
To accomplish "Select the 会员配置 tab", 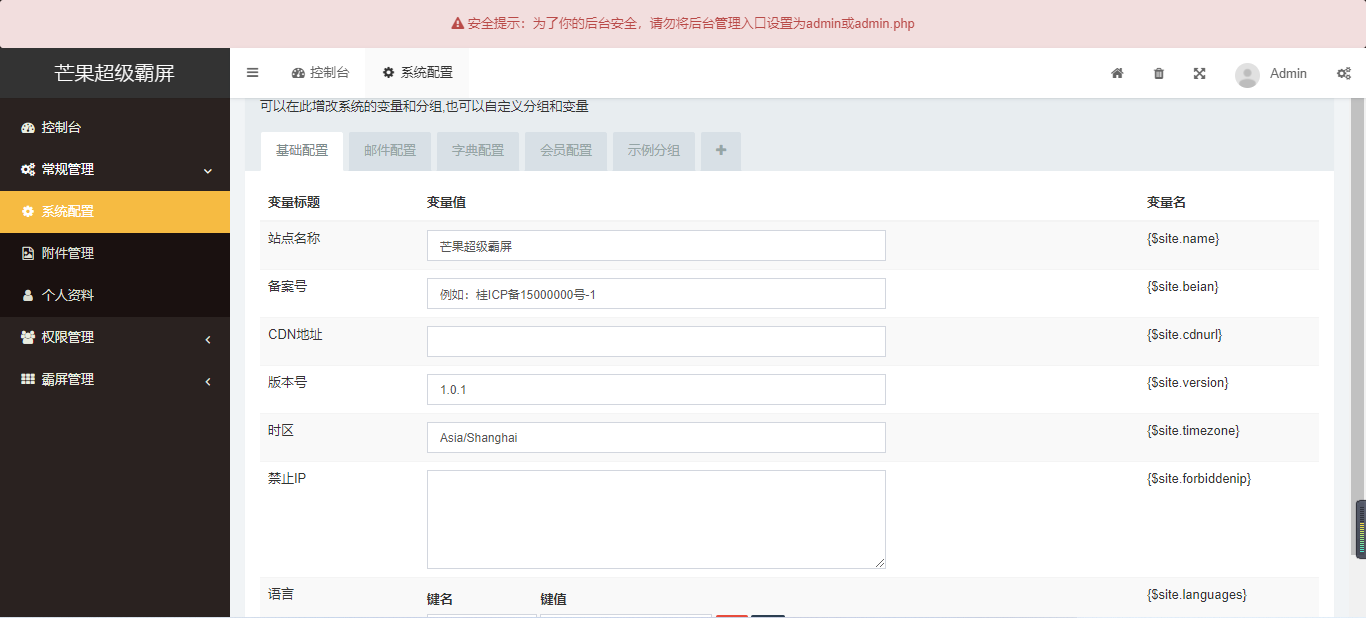I will pyautogui.click(x=566, y=151).
